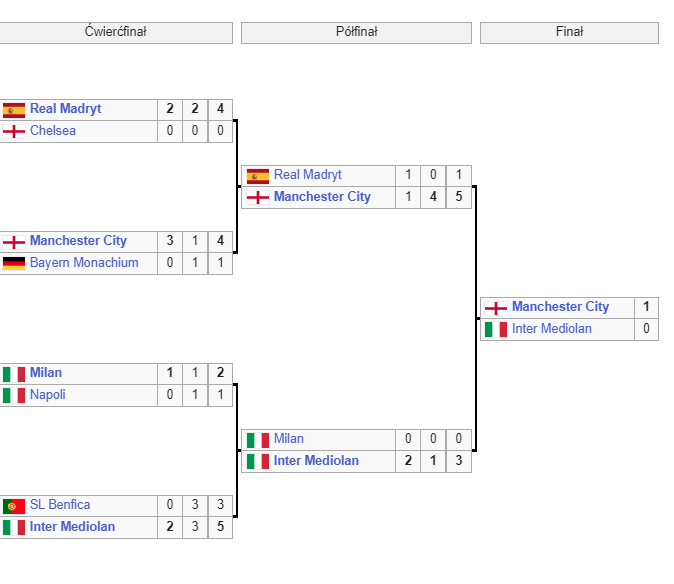Click the German flag beside Bayern Monachium
This screenshot has width=674, height=584.
[14, 263]
